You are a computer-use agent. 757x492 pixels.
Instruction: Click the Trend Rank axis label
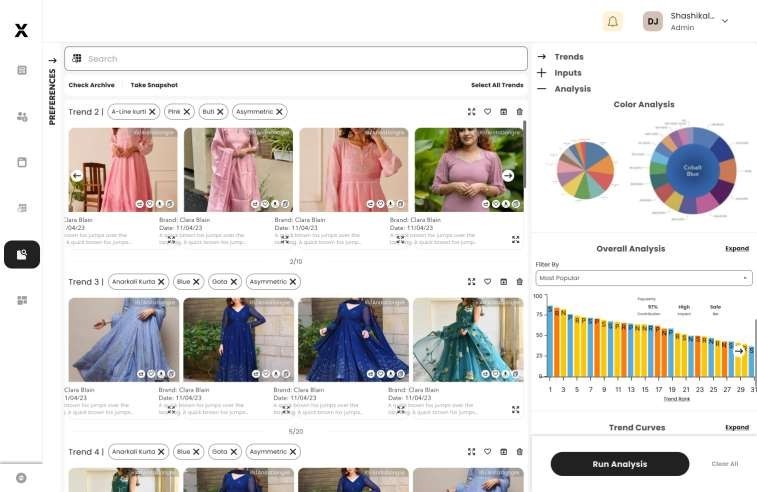676,399
